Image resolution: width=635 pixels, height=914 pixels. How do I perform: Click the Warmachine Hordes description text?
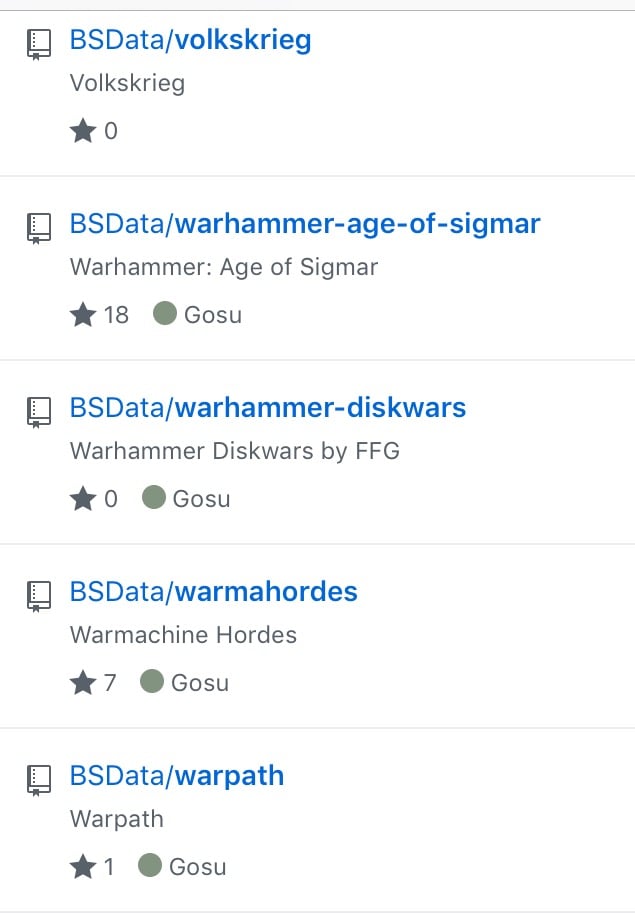pyautogui.click(x=183, y=635)
